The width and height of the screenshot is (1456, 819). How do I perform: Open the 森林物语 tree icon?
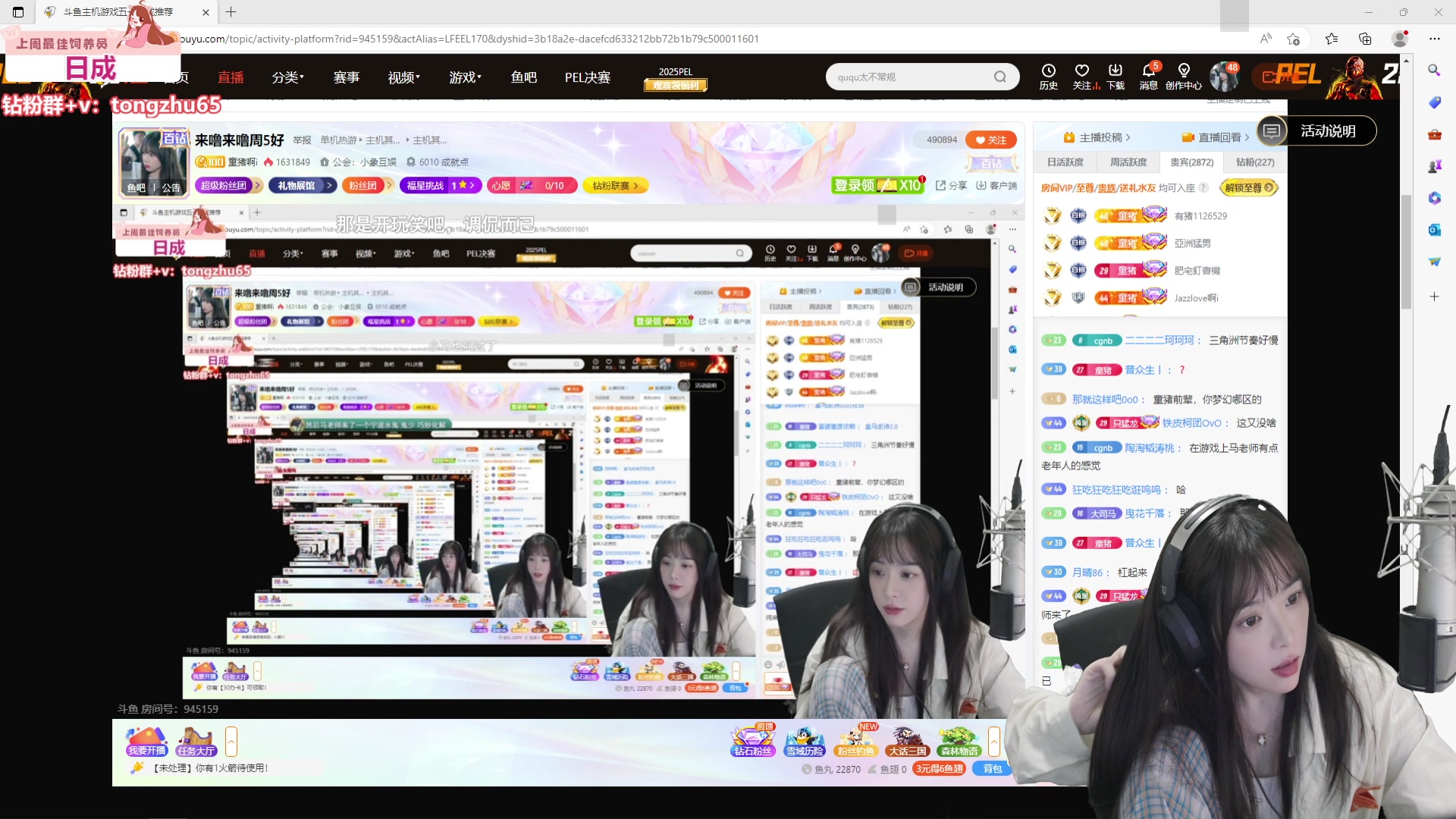(x=959, y=742)
